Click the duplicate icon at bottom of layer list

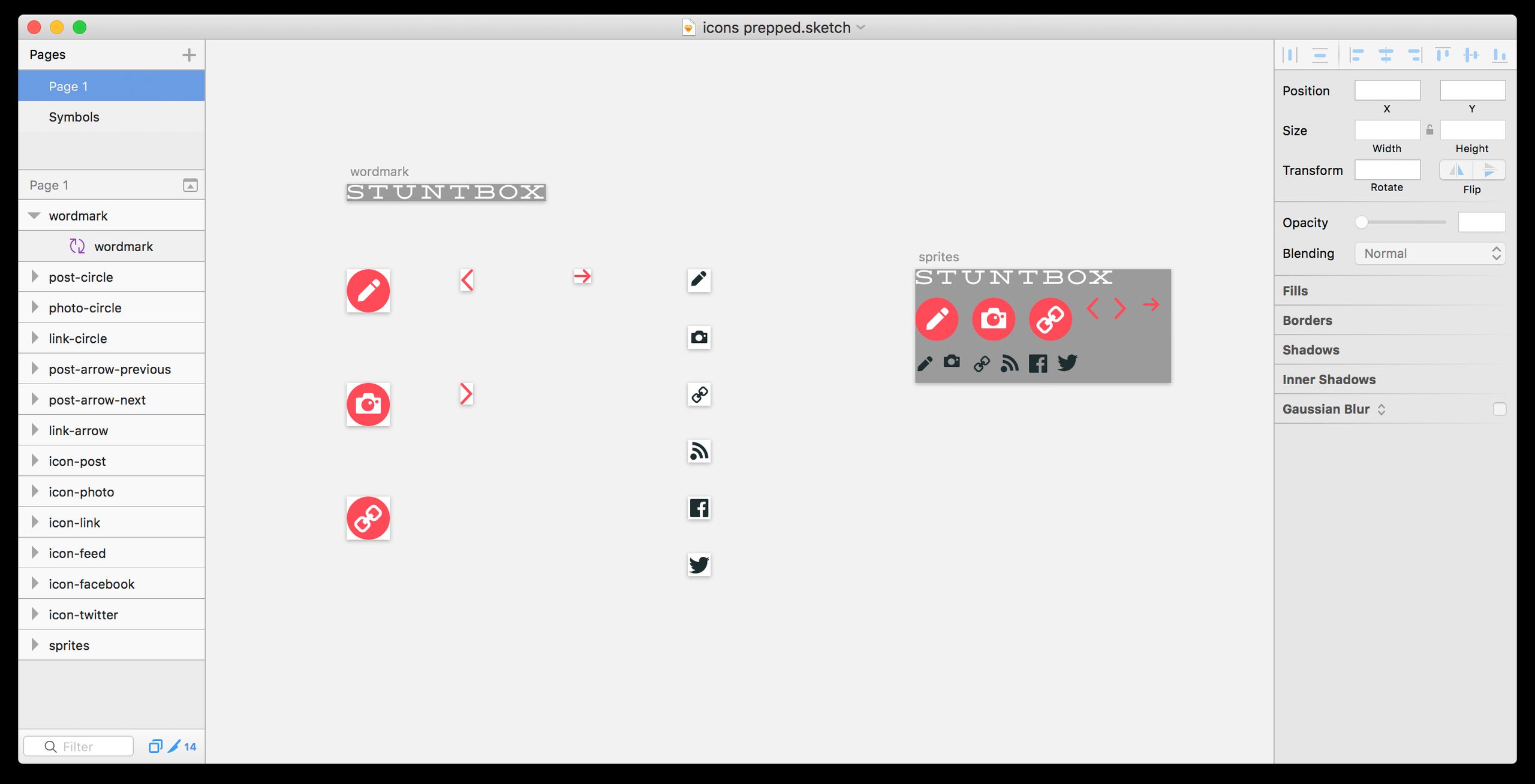coord(156,746)
